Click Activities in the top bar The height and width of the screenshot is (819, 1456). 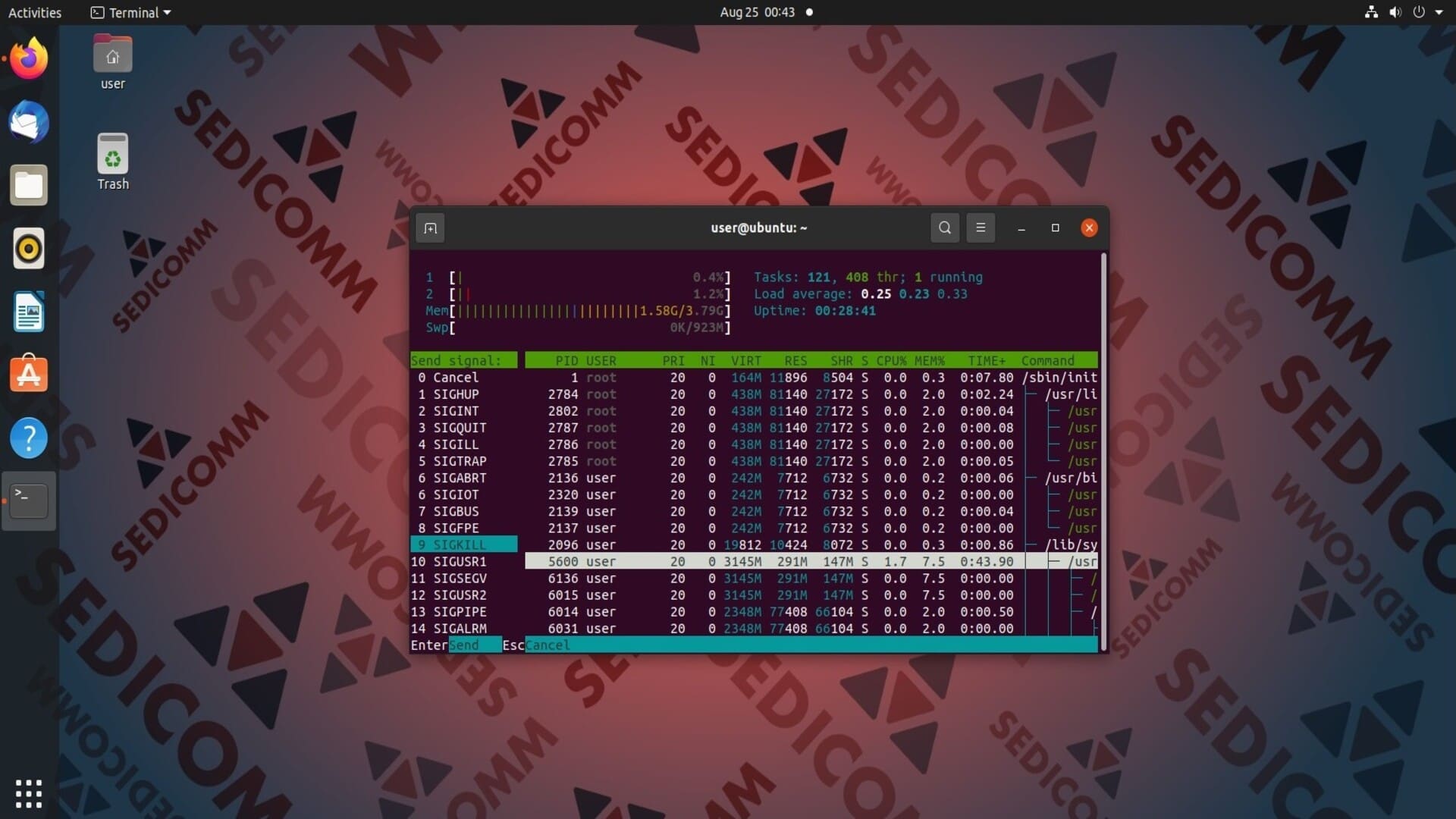tap(35, 12)
